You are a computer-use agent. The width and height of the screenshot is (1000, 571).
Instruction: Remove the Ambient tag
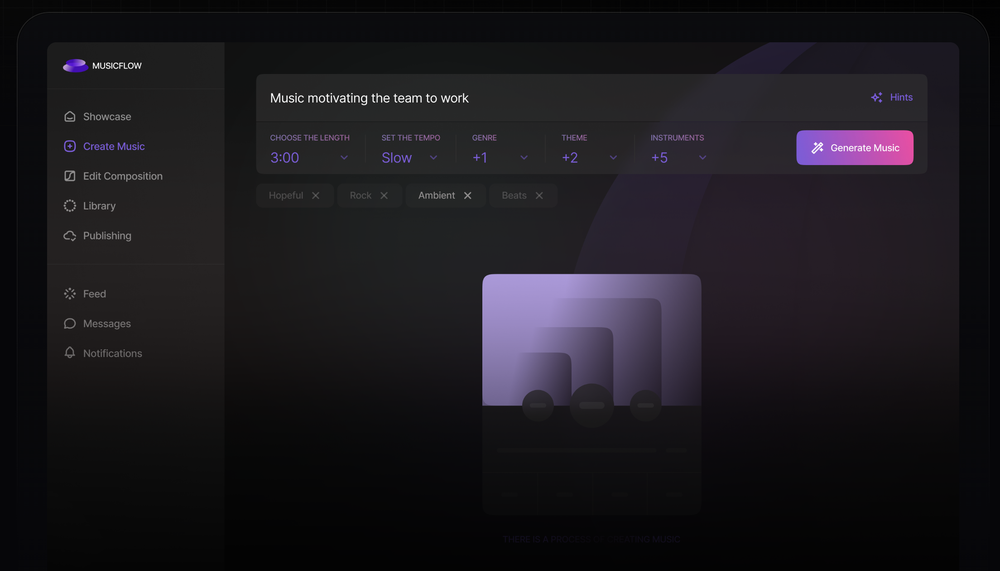coord(467,196)
